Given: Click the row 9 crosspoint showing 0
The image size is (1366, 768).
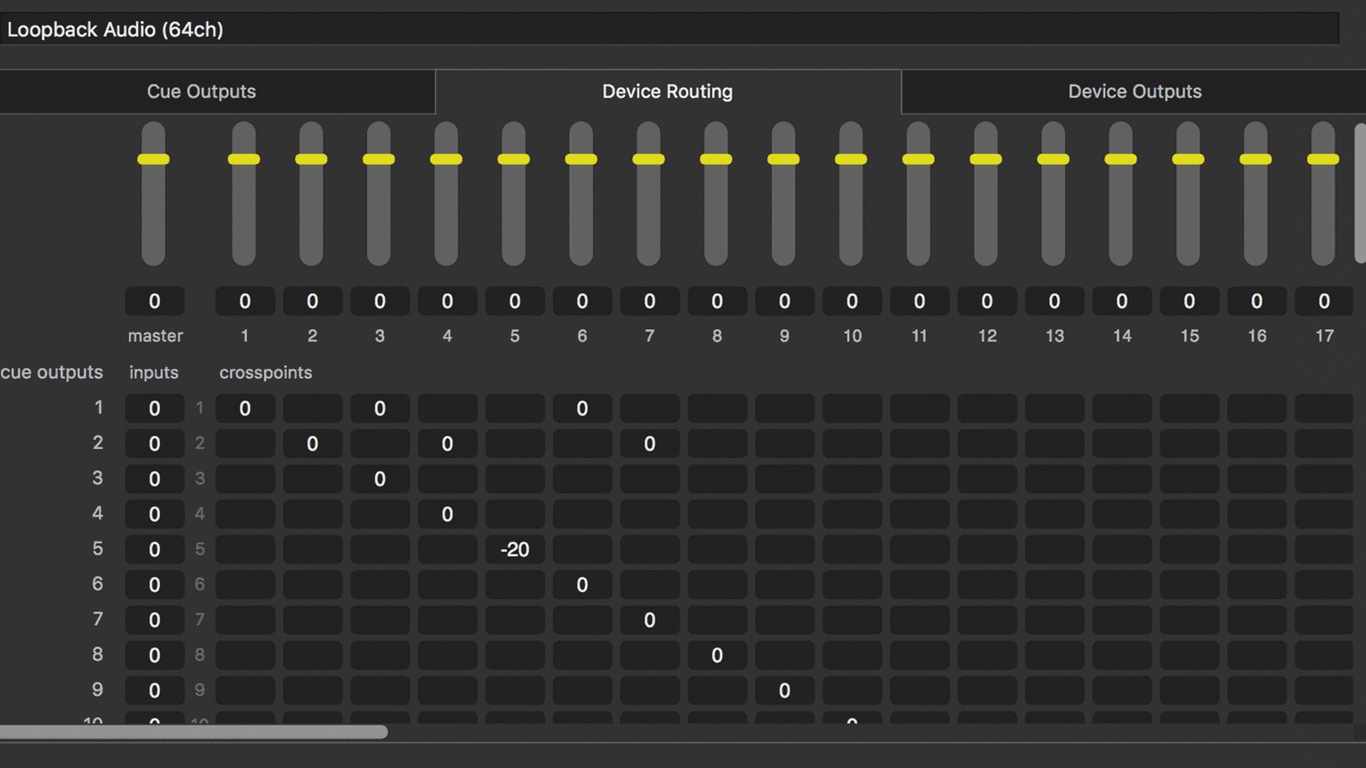Looking at the screenshot, I should pyautogui.click(x=784, y=690).
